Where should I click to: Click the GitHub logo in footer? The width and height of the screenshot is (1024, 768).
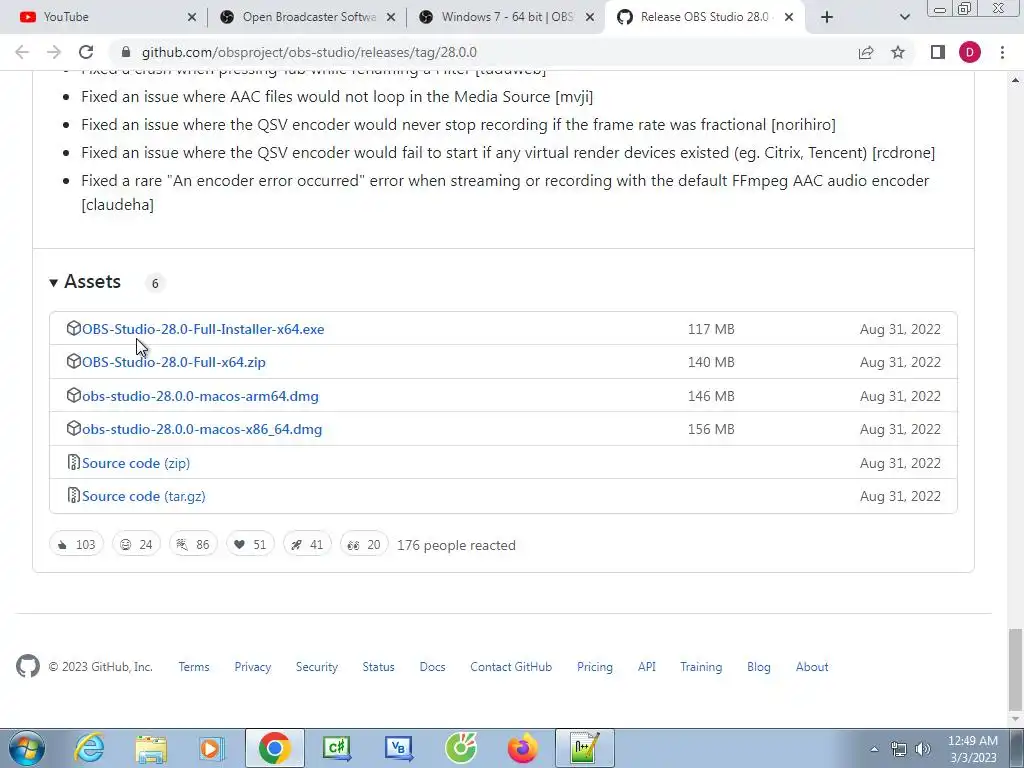(x=28, y=666)
